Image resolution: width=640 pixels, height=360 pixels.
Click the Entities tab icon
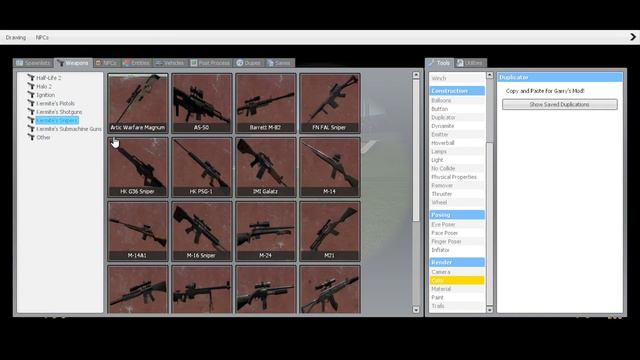click(126, 63)
